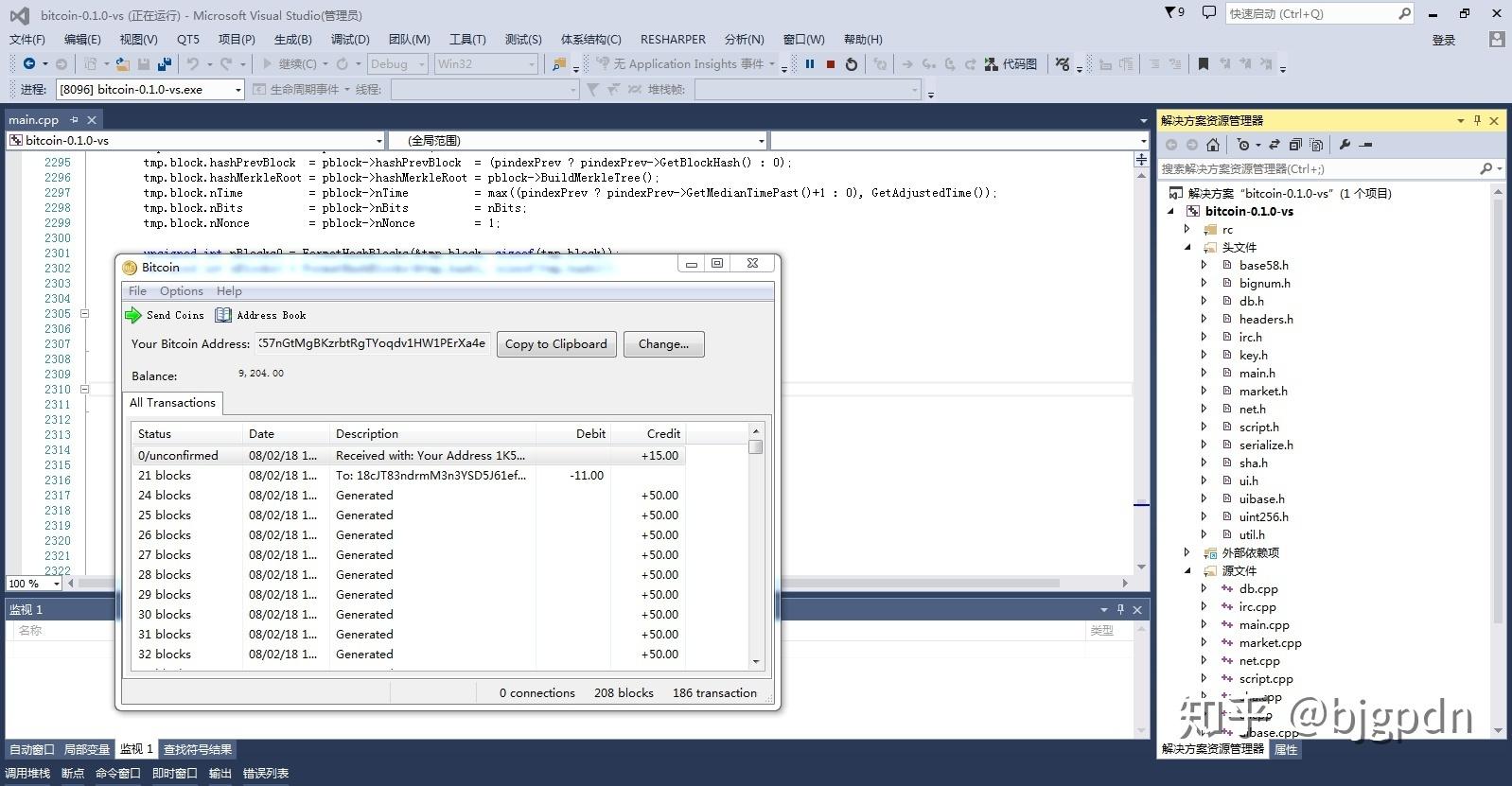The height and width of the screenshot is (786, 1512).
Task: Click the Send Coins green arrow icon
Action: pos(133,315)
